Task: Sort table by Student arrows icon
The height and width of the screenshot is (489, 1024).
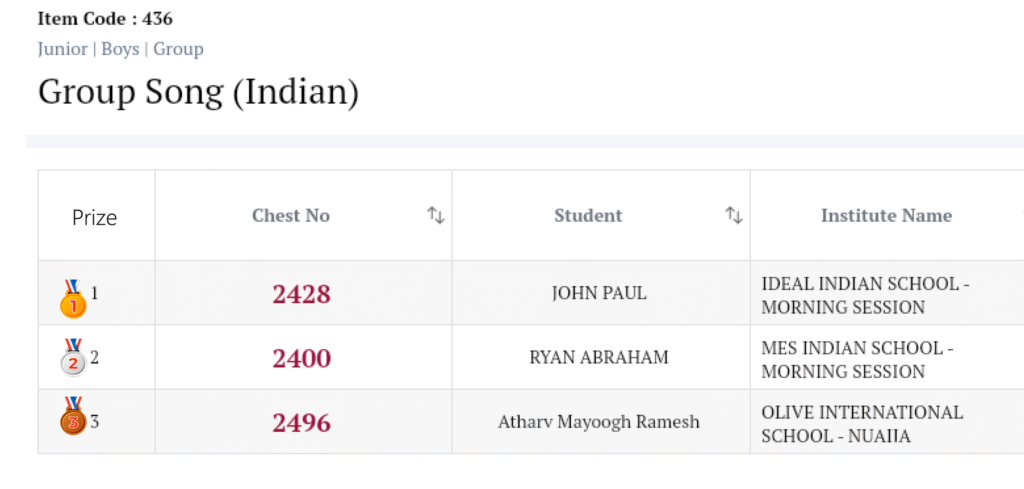Action: [x=734, y=215]
